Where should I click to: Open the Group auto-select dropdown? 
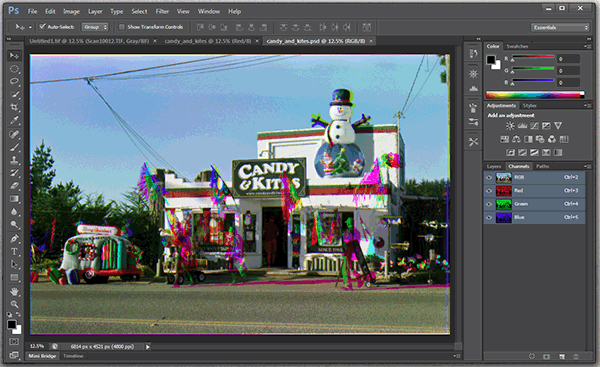click(95, 27)
